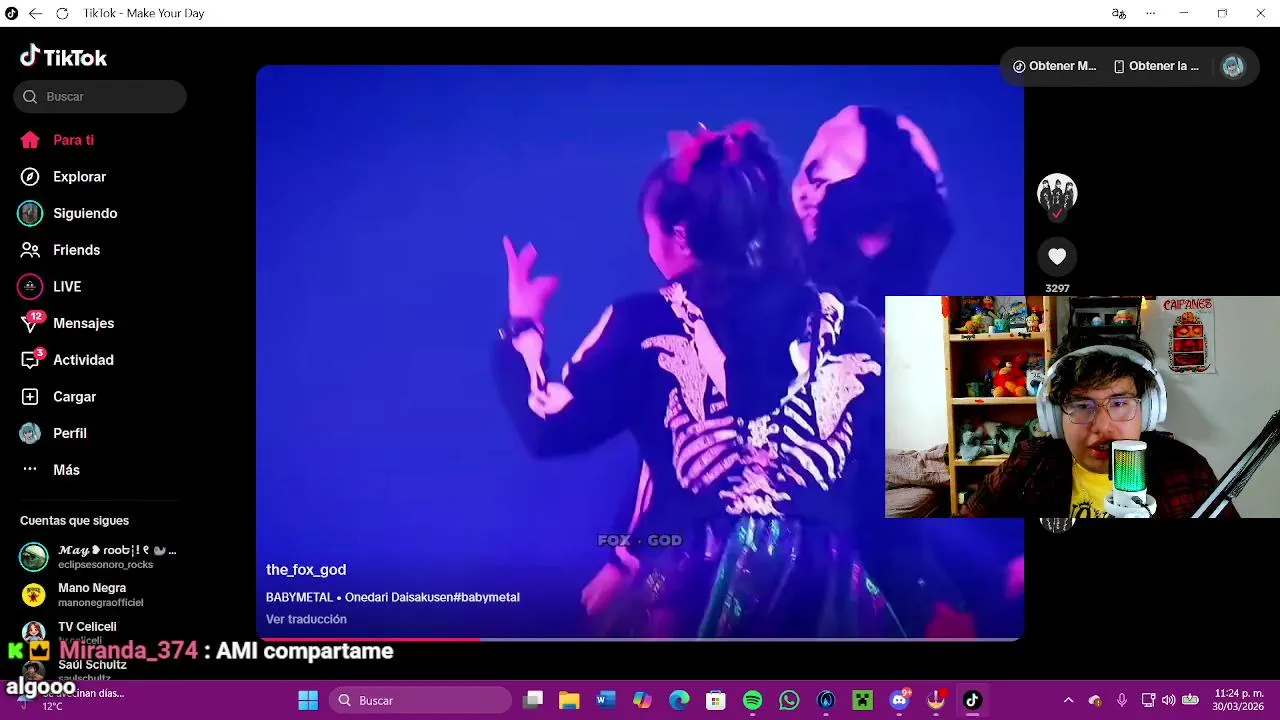Open Mano Negra followed account

pyautogui.click(x=98, y=595)
